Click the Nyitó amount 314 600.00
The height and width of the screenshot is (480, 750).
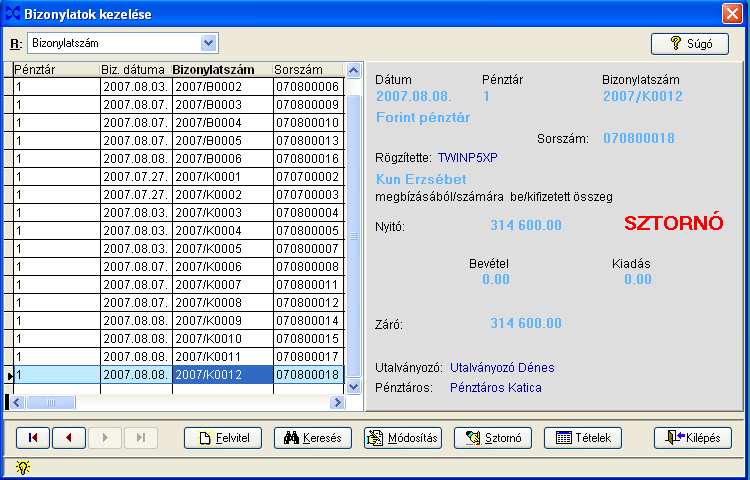(526, 225)
